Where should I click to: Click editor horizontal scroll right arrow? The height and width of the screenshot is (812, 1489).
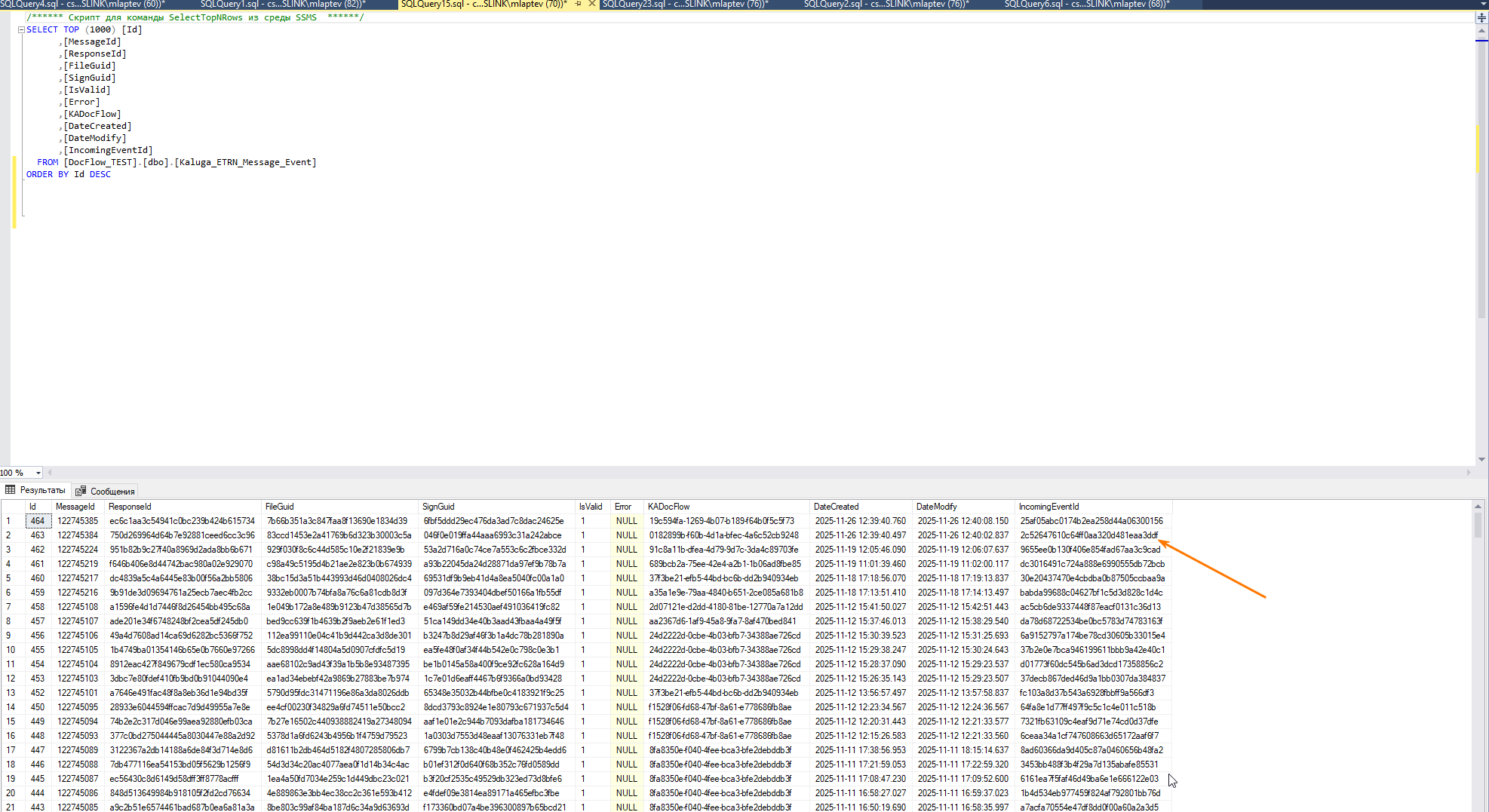coord(1469,473)
